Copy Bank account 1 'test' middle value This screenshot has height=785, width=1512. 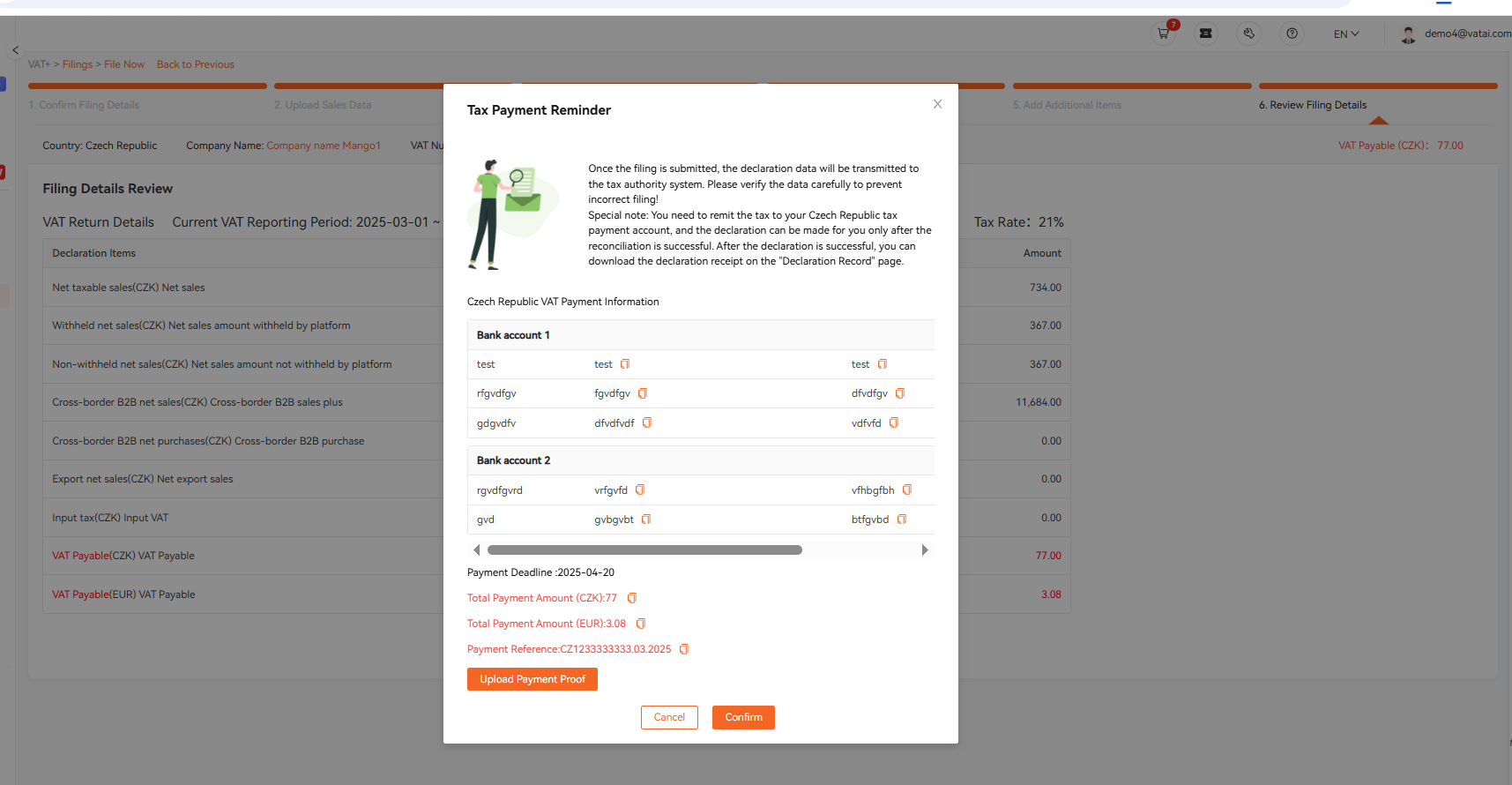(625, 364)
